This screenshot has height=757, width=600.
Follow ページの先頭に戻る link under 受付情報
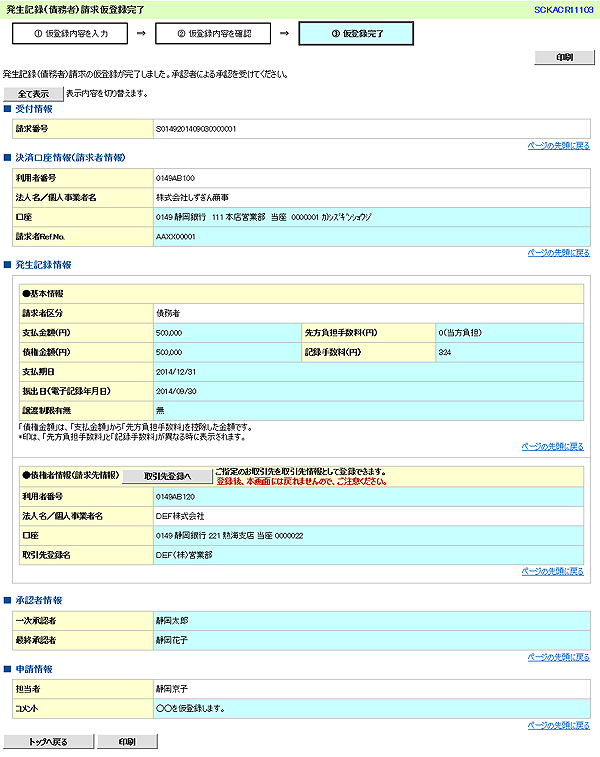click(558, 146)
